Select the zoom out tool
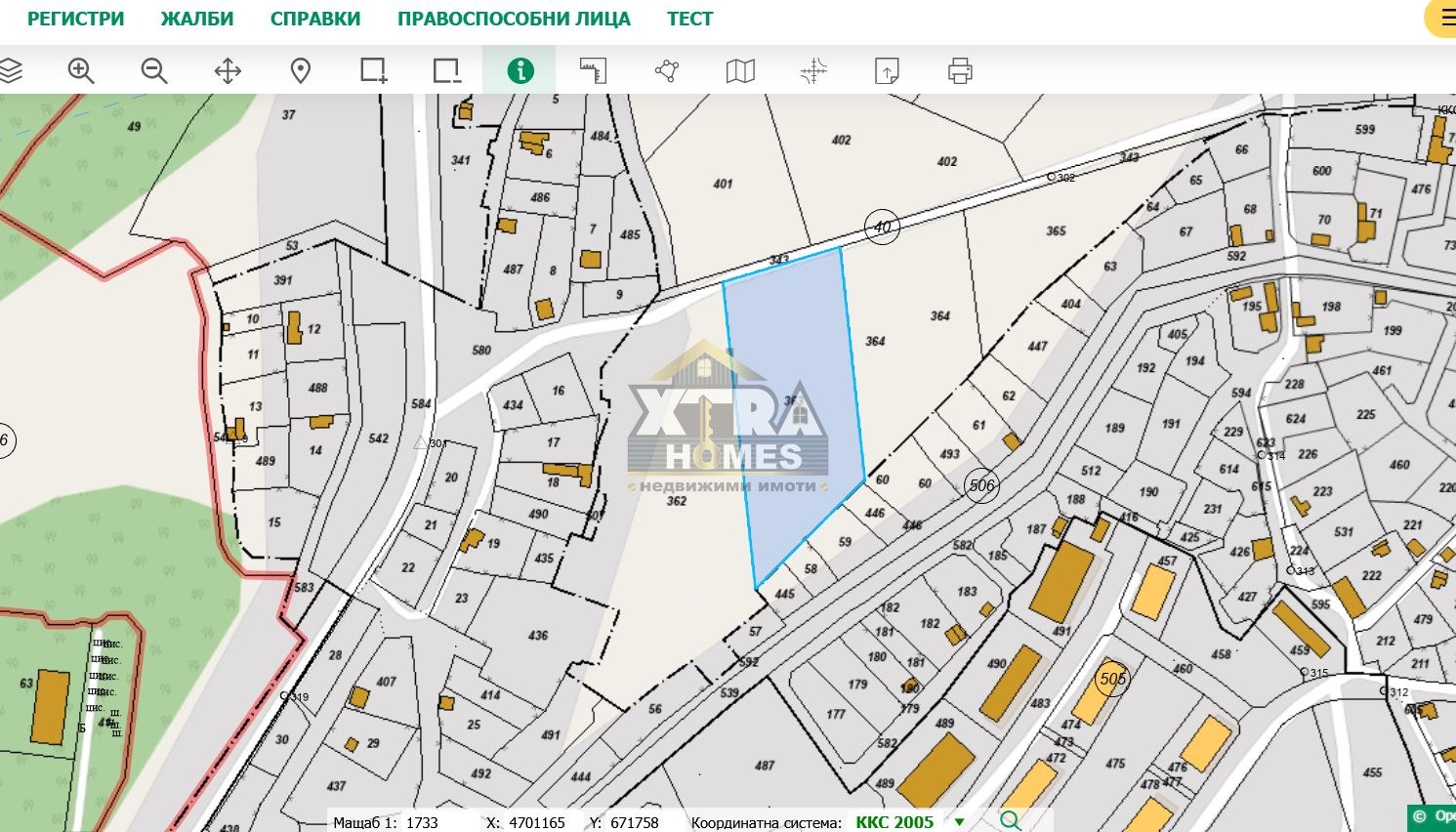This screenshot has height=832, width=1456. point(154,70)
